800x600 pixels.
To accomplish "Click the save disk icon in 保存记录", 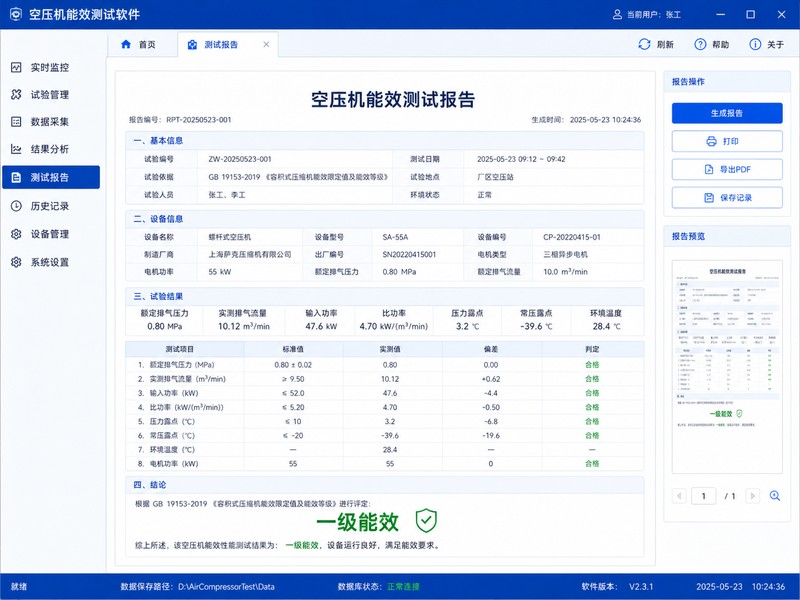I will 709,197.
